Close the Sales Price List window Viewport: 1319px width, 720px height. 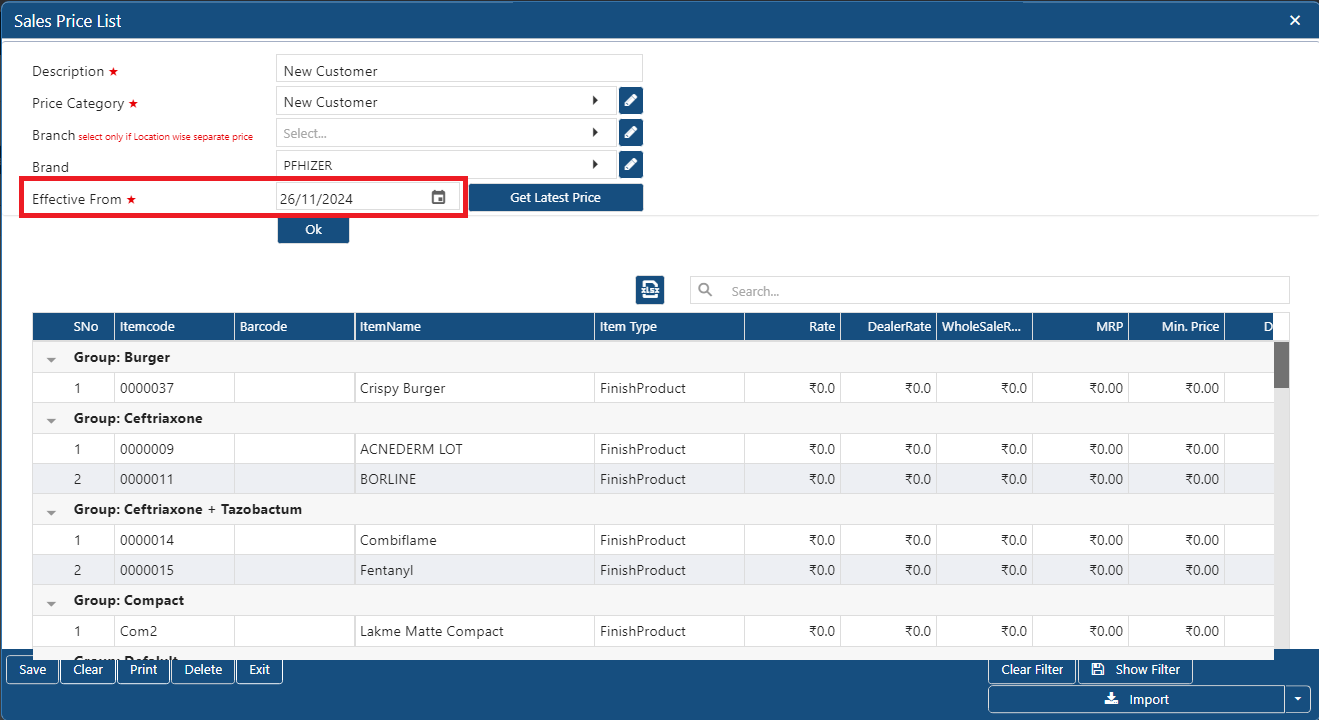click(x=1295, y=20)
